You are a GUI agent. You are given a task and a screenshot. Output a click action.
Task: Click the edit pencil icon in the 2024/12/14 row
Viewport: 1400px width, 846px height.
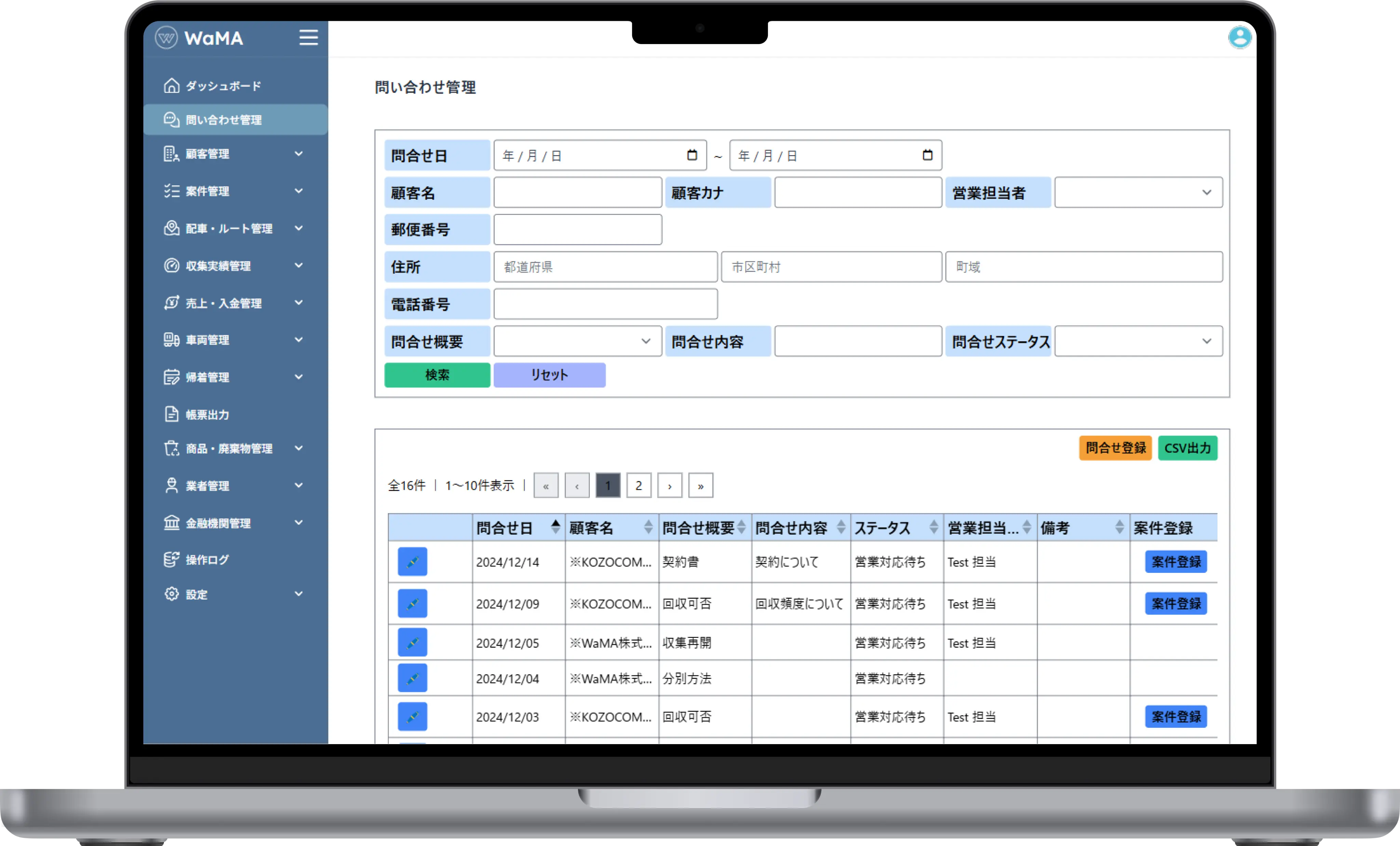click(x=412, y=561)
